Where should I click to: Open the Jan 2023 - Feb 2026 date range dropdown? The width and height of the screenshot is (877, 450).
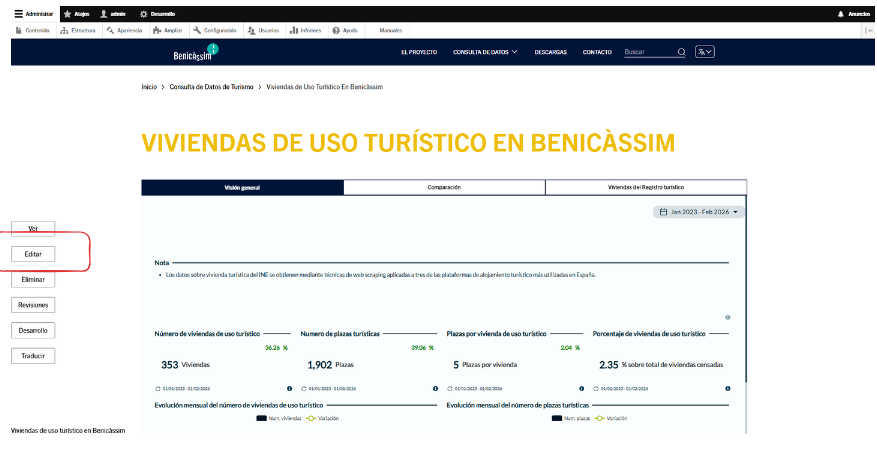[698, 212]
